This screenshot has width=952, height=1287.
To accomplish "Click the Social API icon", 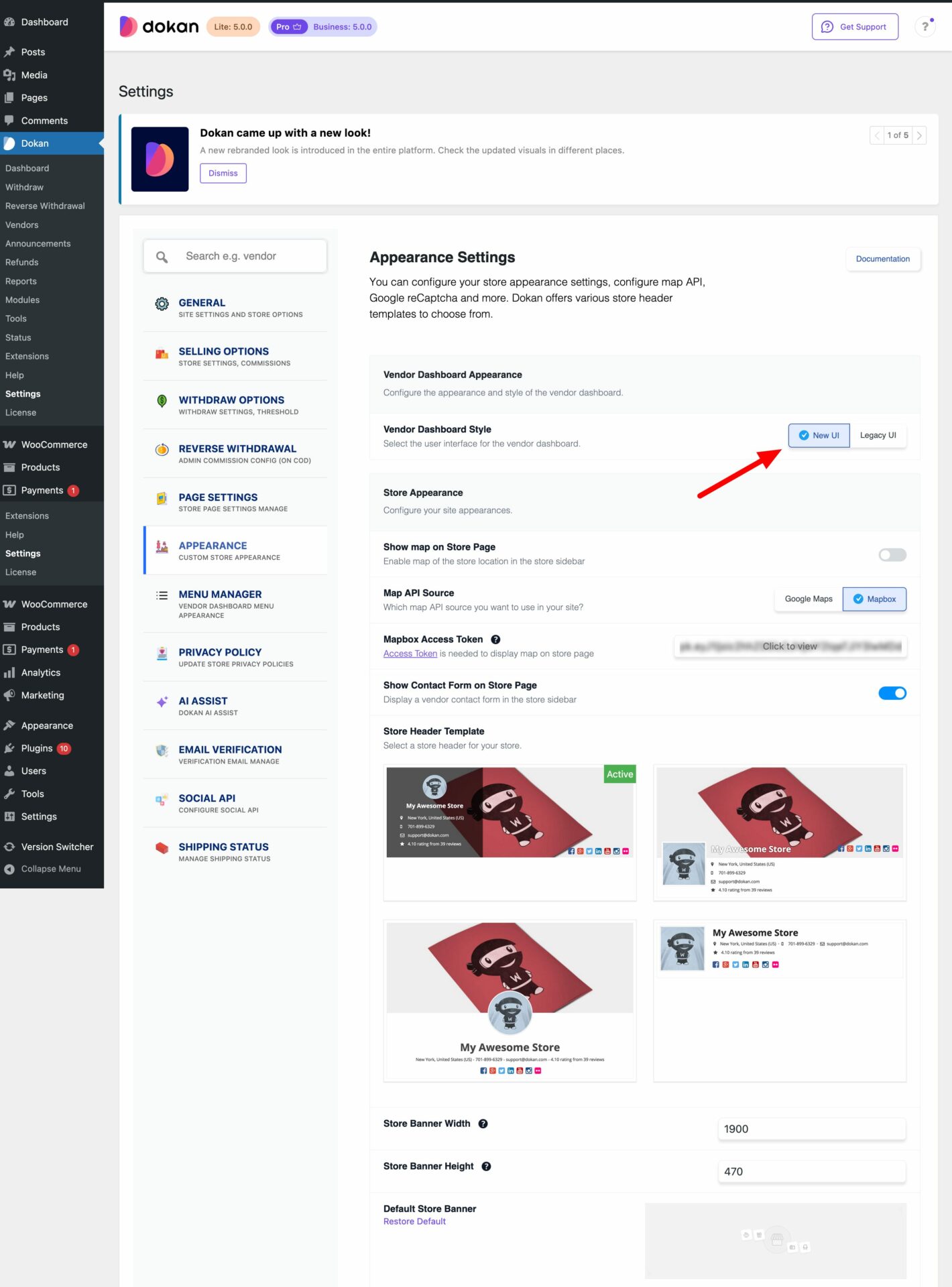I will tap(162, 800).
